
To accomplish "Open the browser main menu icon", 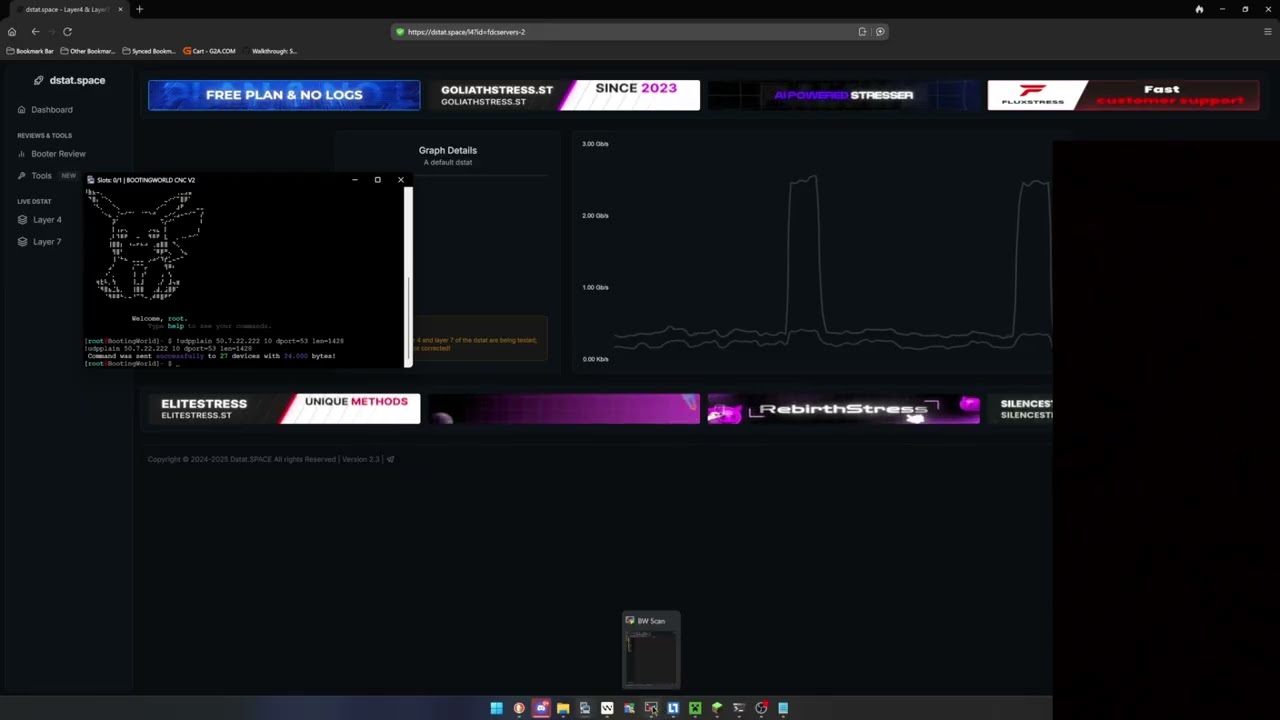I will (1267, 32).
